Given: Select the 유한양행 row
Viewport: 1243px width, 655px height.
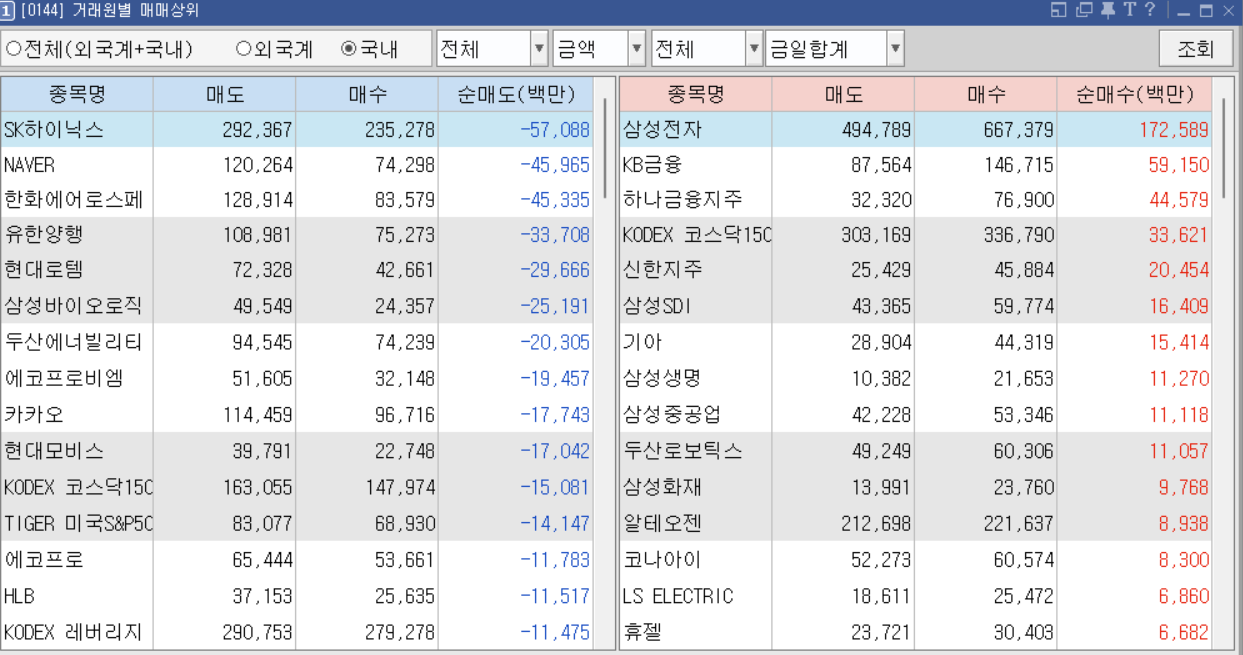Looking at the screenshot, I should pyautogui.click(x=296, y=235).
